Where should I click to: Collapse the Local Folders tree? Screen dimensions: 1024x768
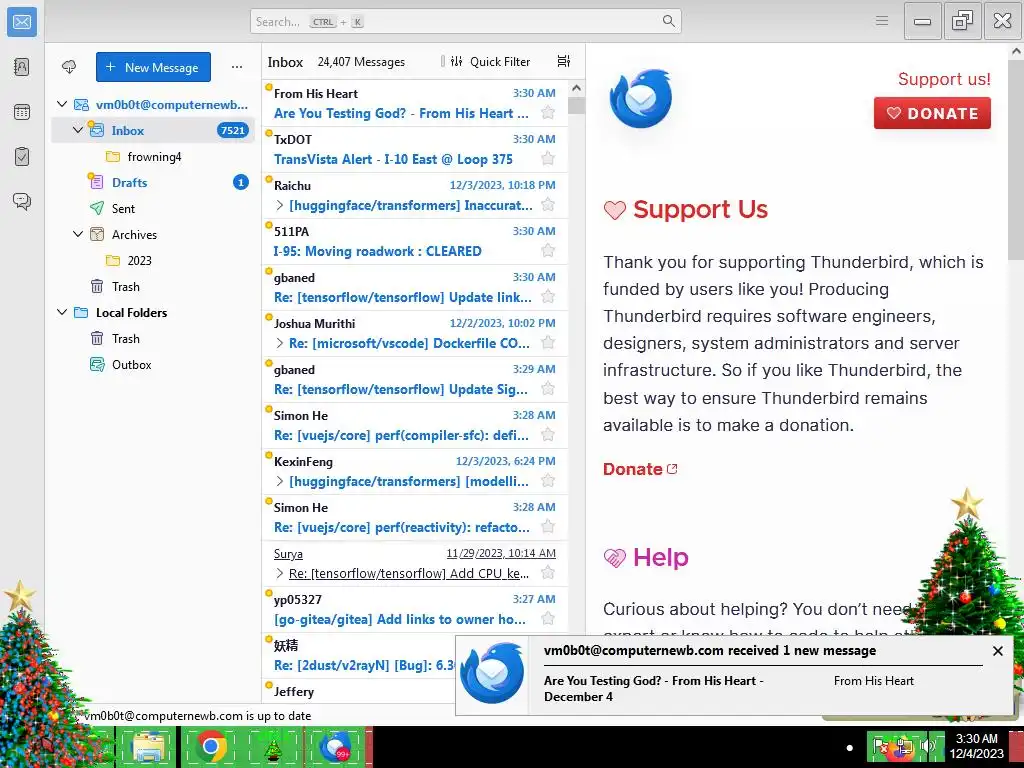click(62, 312)
